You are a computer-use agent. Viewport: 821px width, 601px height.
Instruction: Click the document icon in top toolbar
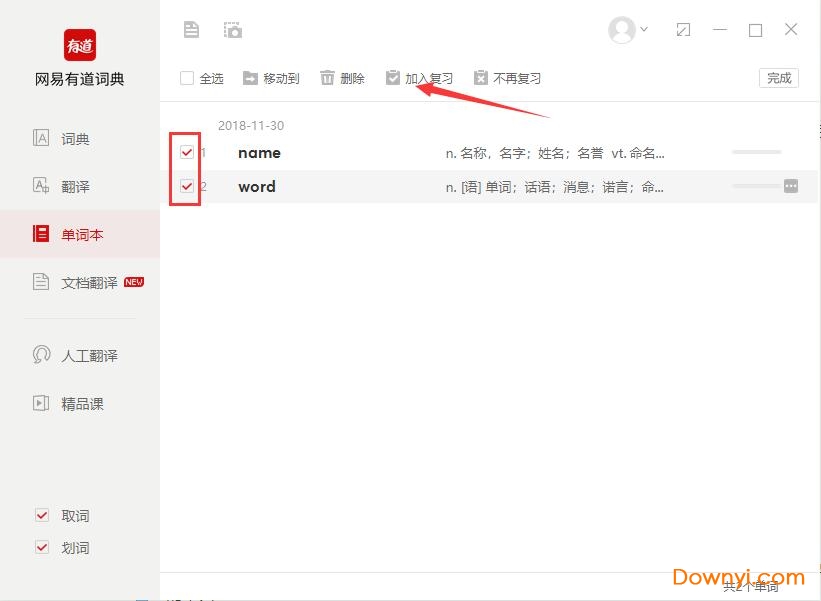(192, 30)
